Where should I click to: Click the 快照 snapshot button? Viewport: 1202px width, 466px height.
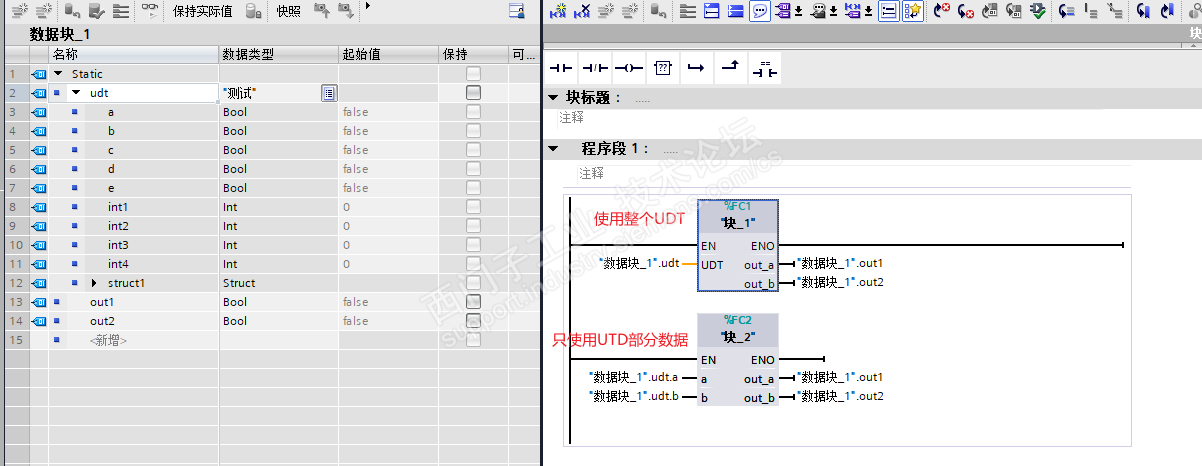point(288,11)
